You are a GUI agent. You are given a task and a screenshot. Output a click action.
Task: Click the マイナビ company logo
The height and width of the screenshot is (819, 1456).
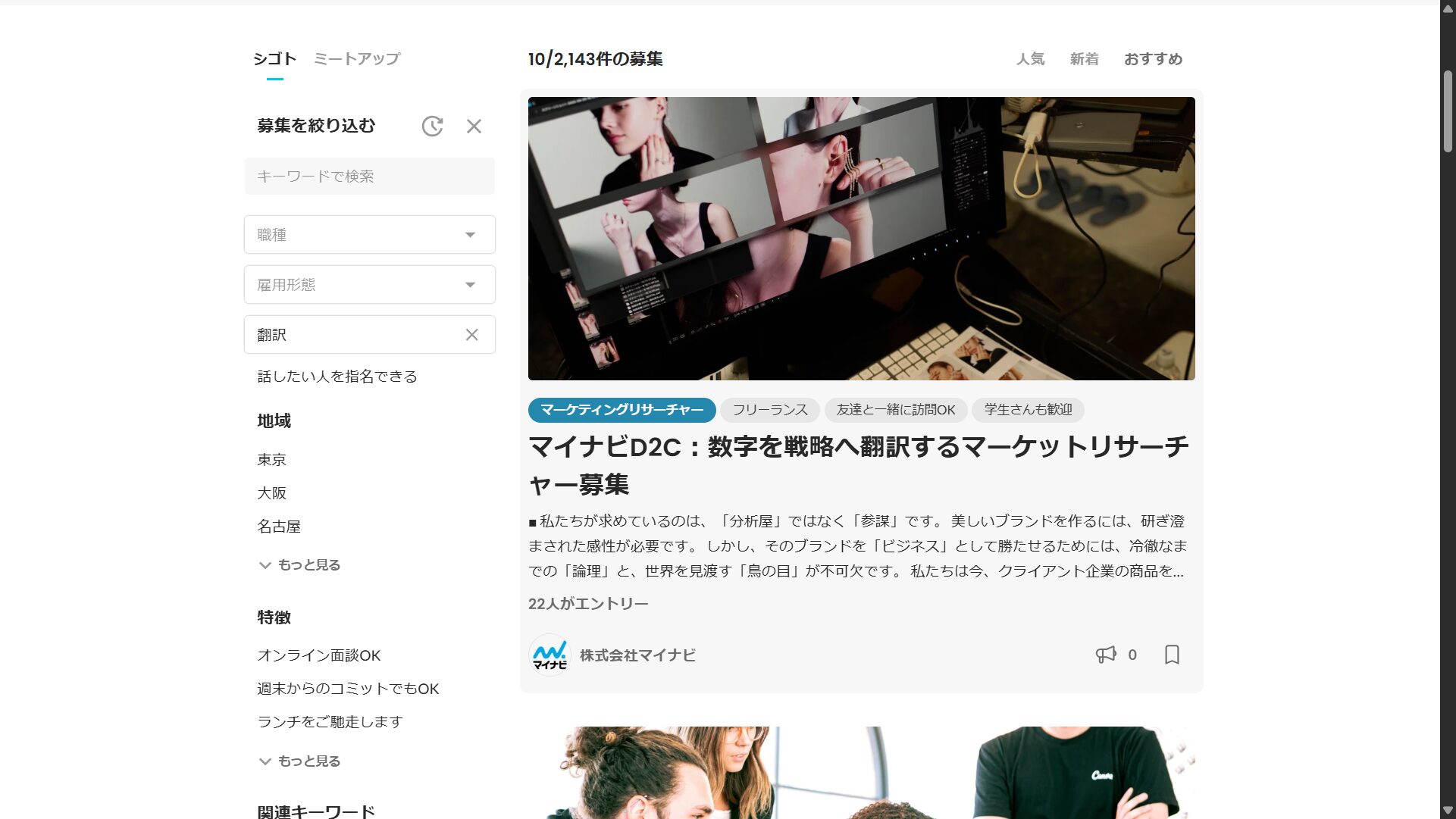pos(549,655)
